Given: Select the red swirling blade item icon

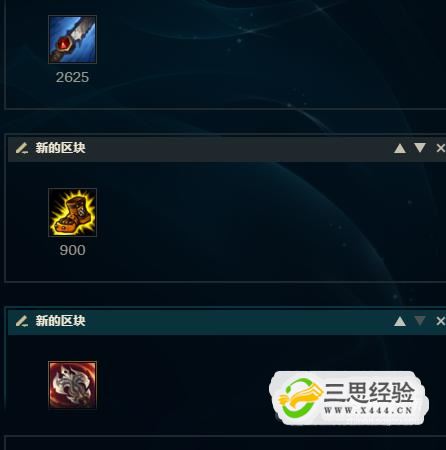Looking at the screenshot, I should 72,385.
